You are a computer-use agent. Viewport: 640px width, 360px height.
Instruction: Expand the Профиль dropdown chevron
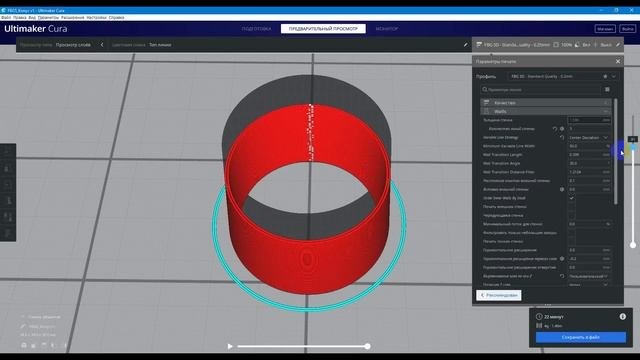point(613,76)
